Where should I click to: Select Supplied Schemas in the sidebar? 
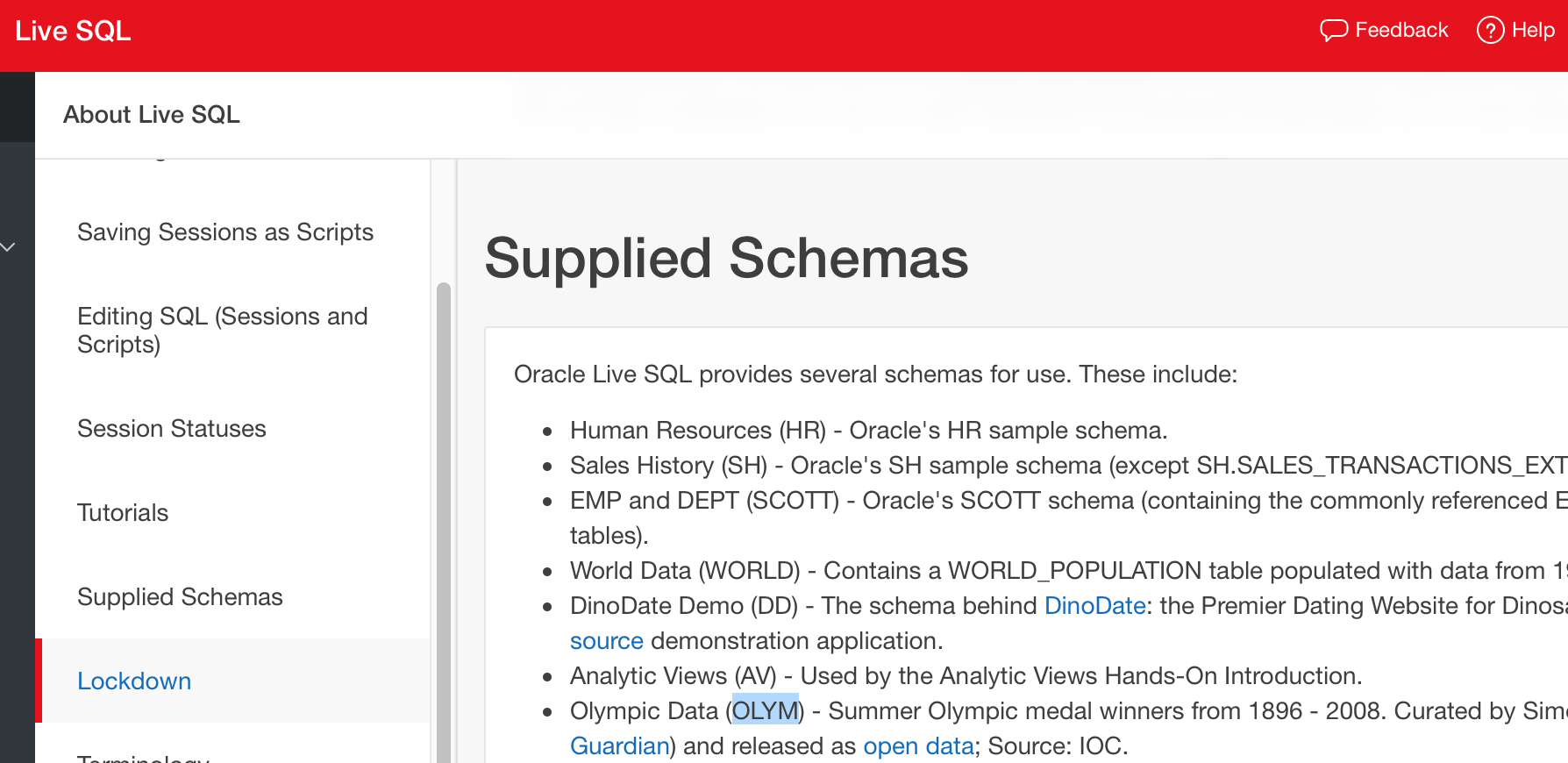click(x=180, y=597)
